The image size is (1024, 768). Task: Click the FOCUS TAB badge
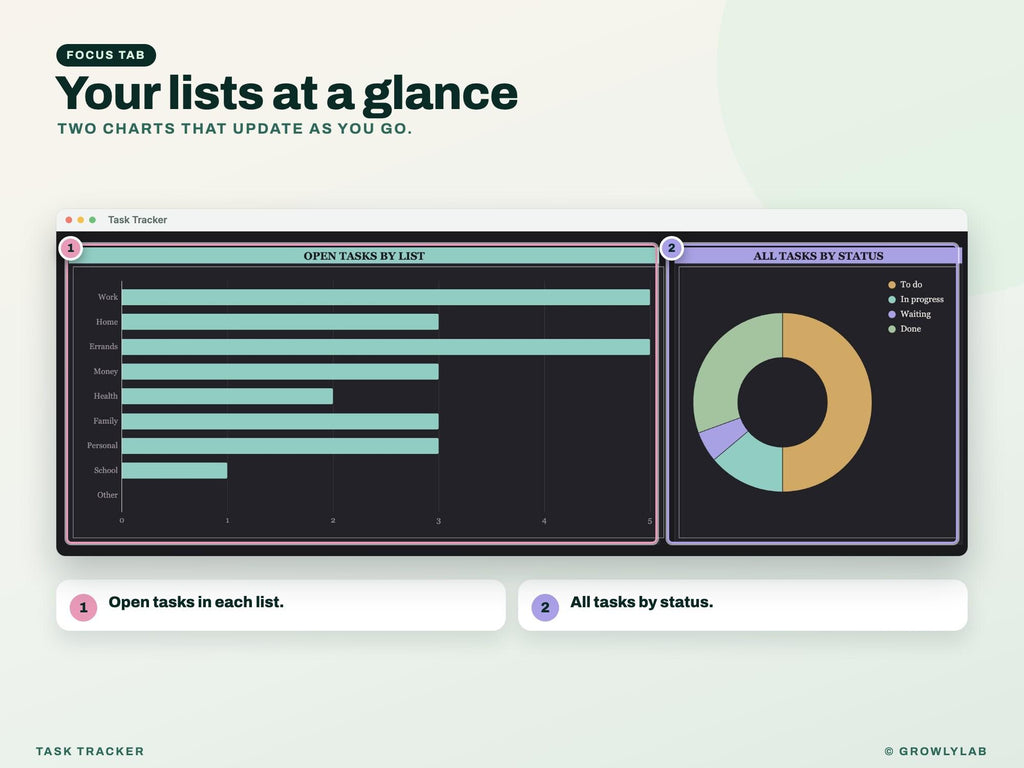pyautogui.click(x=106, y=55)
